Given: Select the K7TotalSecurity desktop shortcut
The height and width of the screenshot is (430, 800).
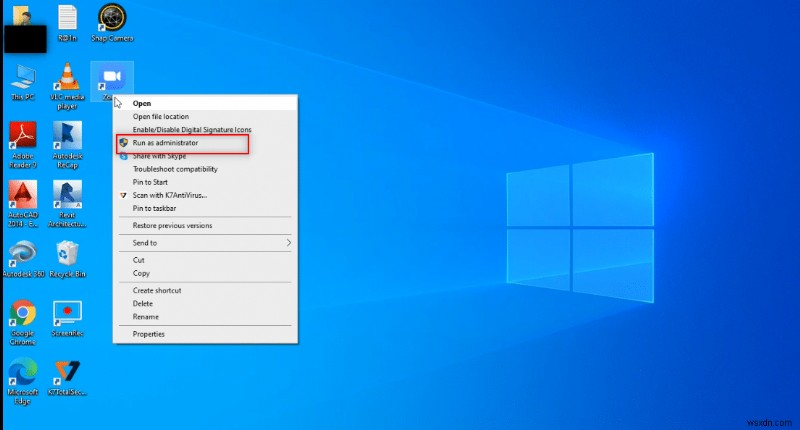Looking at the screenshot, I should tap(67, 377).
